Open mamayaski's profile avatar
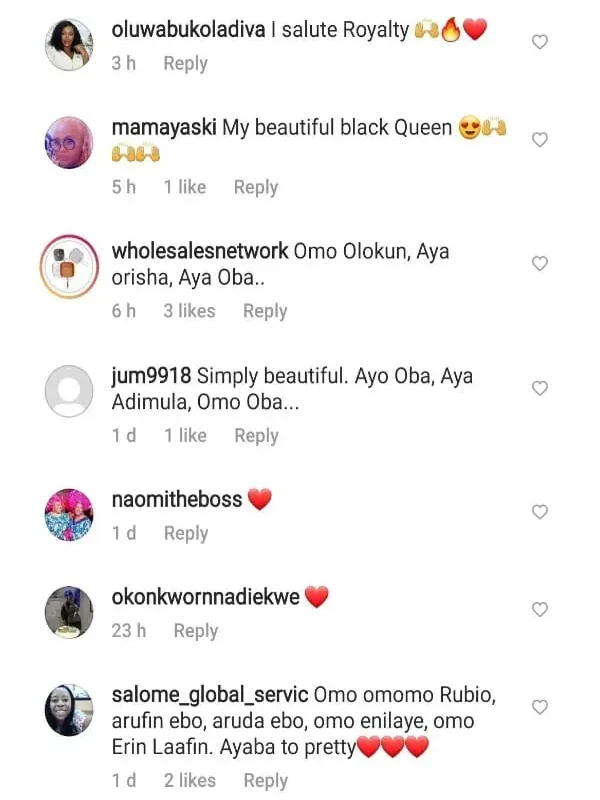Viewport: 600px width, 800px height. [69, 142]
